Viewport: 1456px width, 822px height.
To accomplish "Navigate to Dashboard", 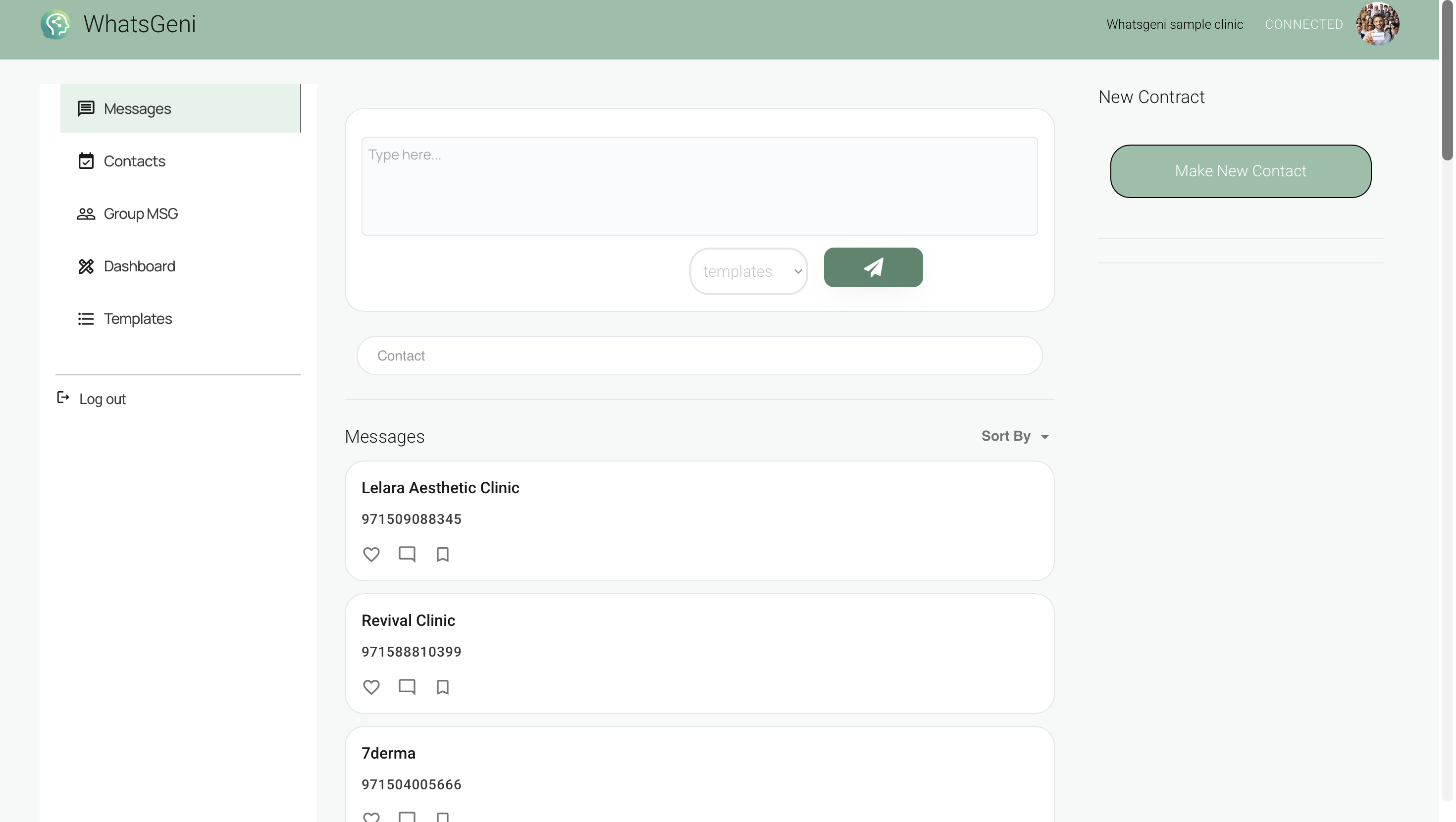I will coord(180,266).
